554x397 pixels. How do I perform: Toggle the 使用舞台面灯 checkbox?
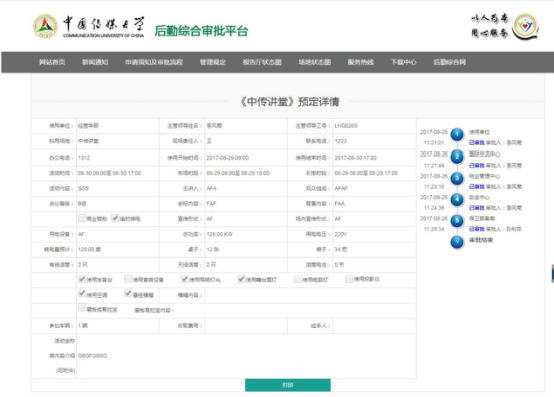click(x=241, y=279)
